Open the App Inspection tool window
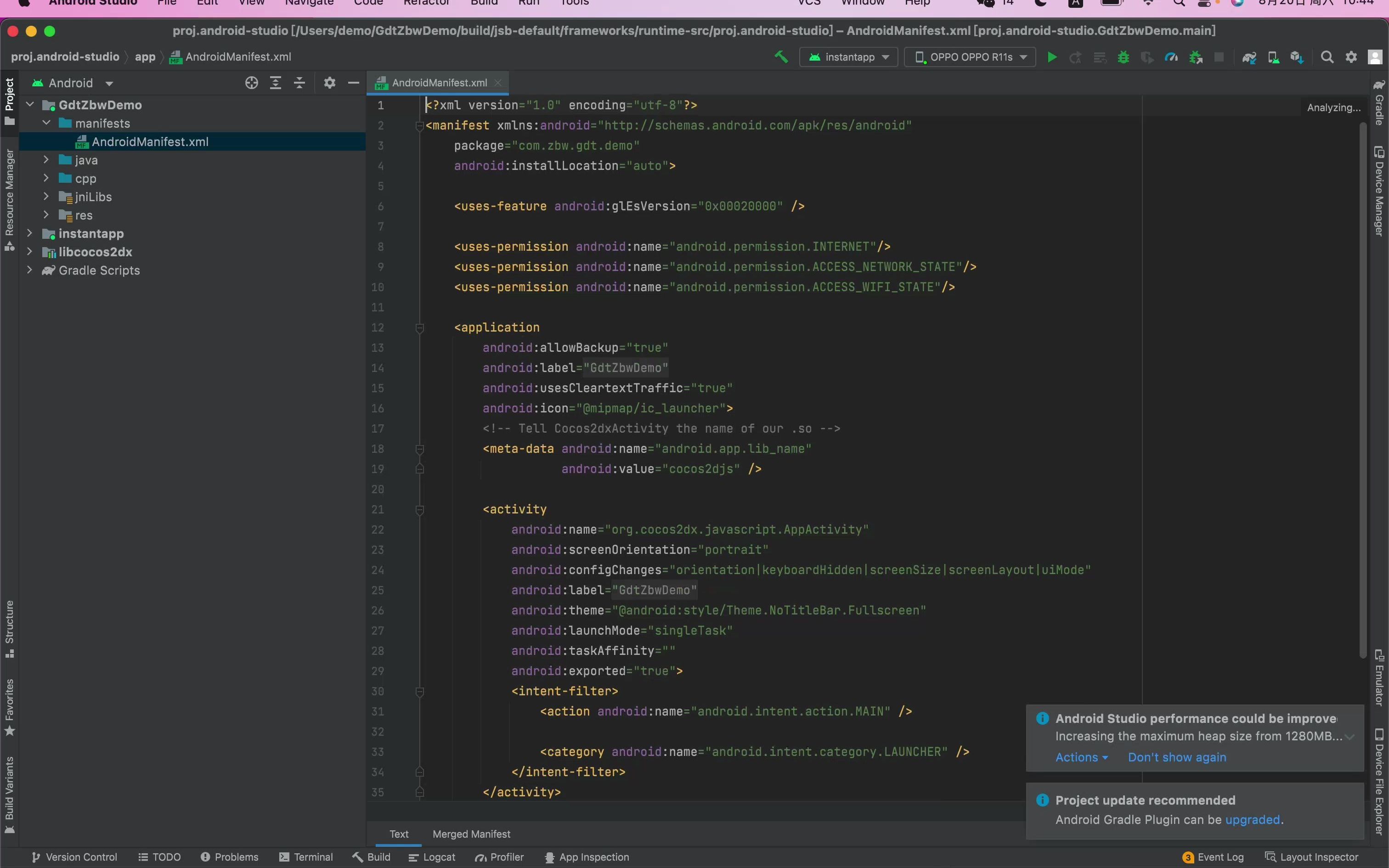This screenshot has width=1389, height=868. click(x=587, y=857)
